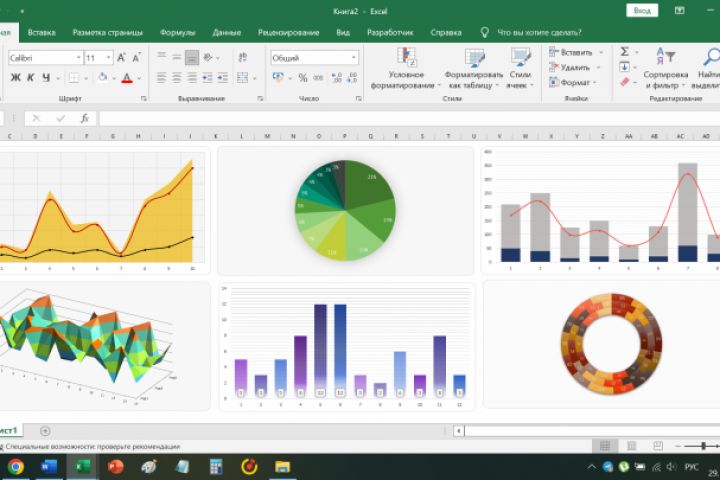Open Chrome from the taskbar
The width and height of the screenshot is (720, 480).
pos(15,467)
